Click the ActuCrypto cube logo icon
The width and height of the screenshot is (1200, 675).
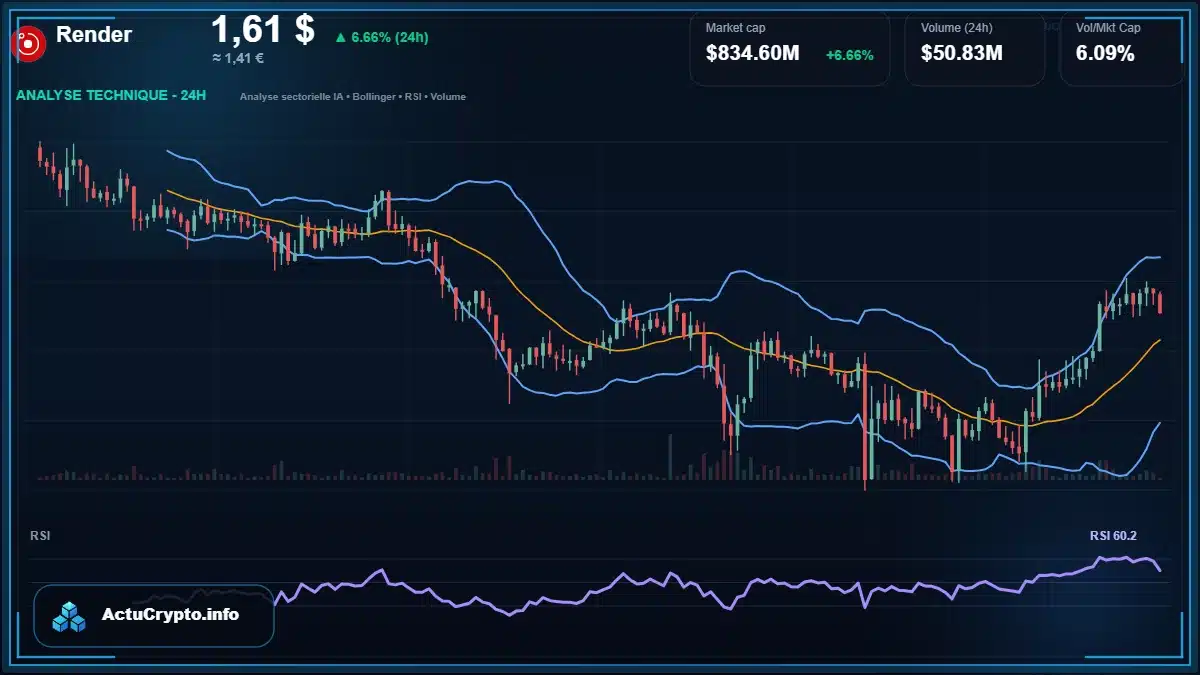70,616
